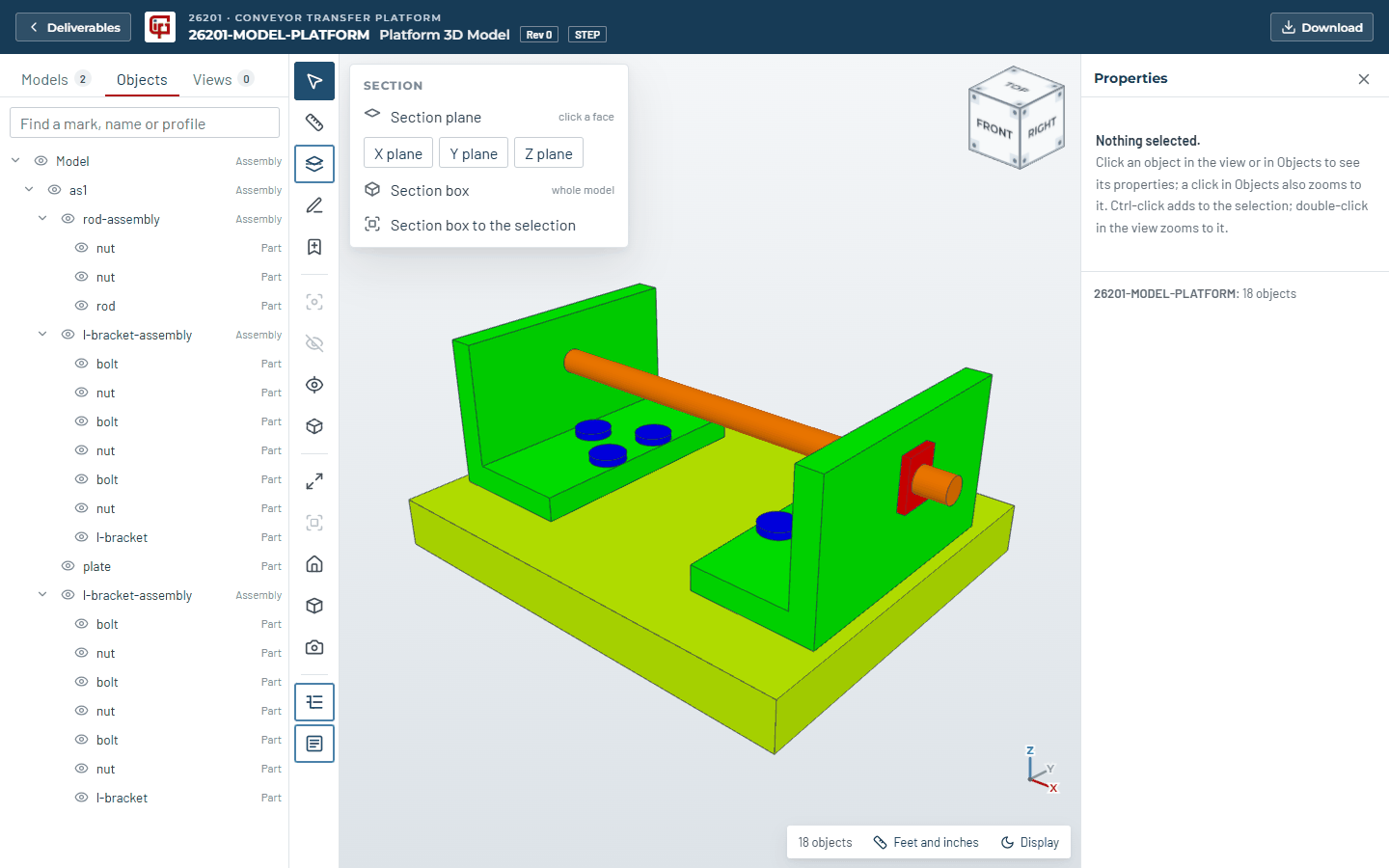Toggle visibility of rod-assembly
The height and width of the screenshot is (868, 1389).
[68, 219]
